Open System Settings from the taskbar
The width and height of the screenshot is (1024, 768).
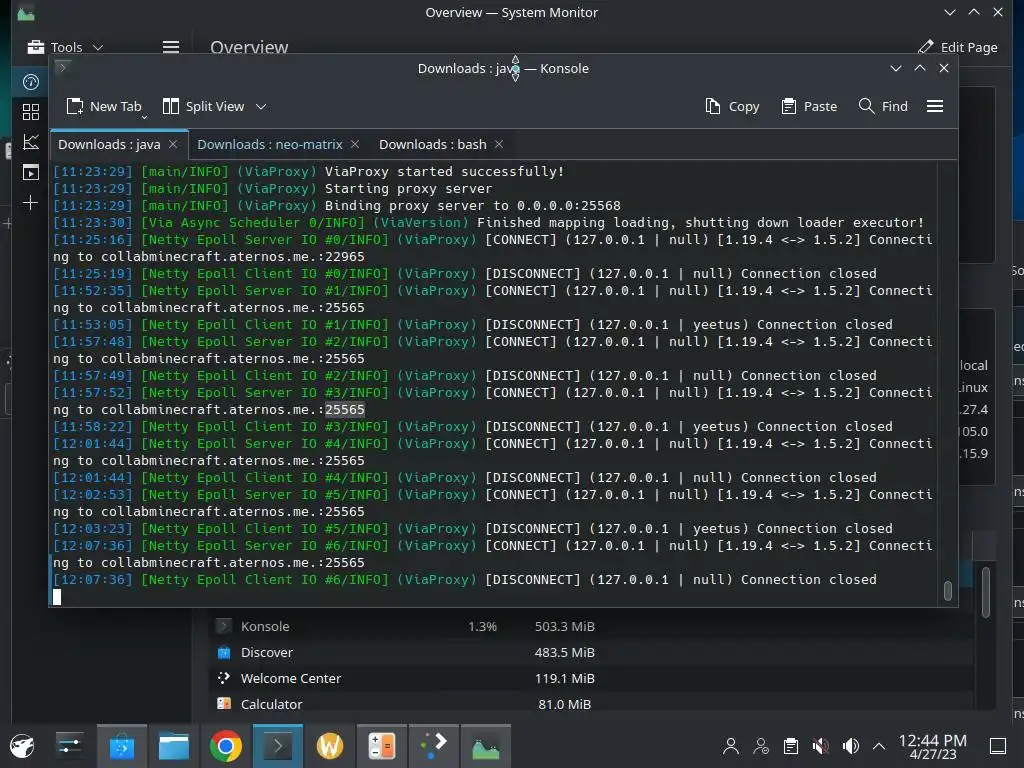click(69, 746)
